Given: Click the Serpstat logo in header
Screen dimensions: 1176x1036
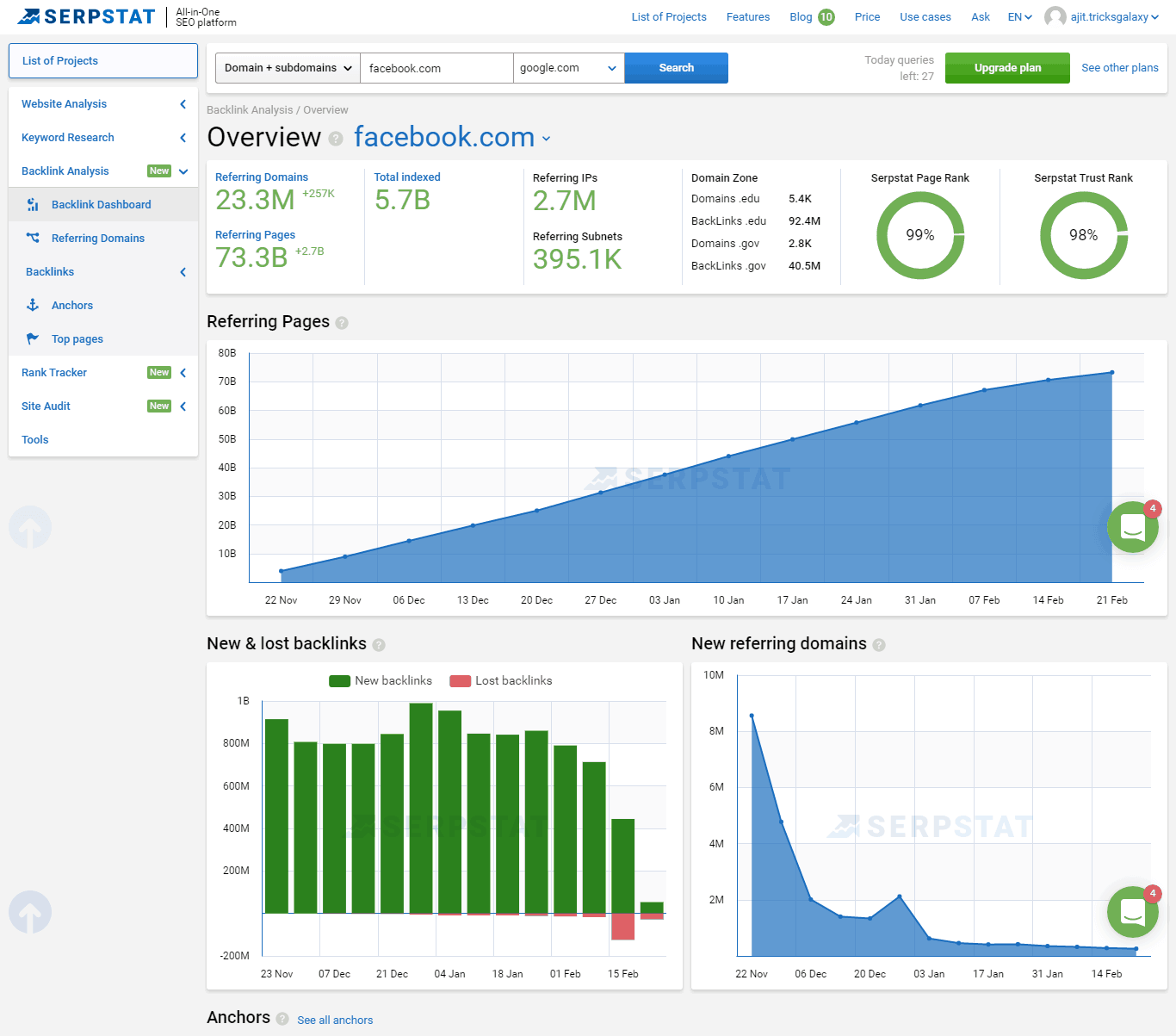Looking at the screenshot, I should pyautogui.click(x=86, y=16).
